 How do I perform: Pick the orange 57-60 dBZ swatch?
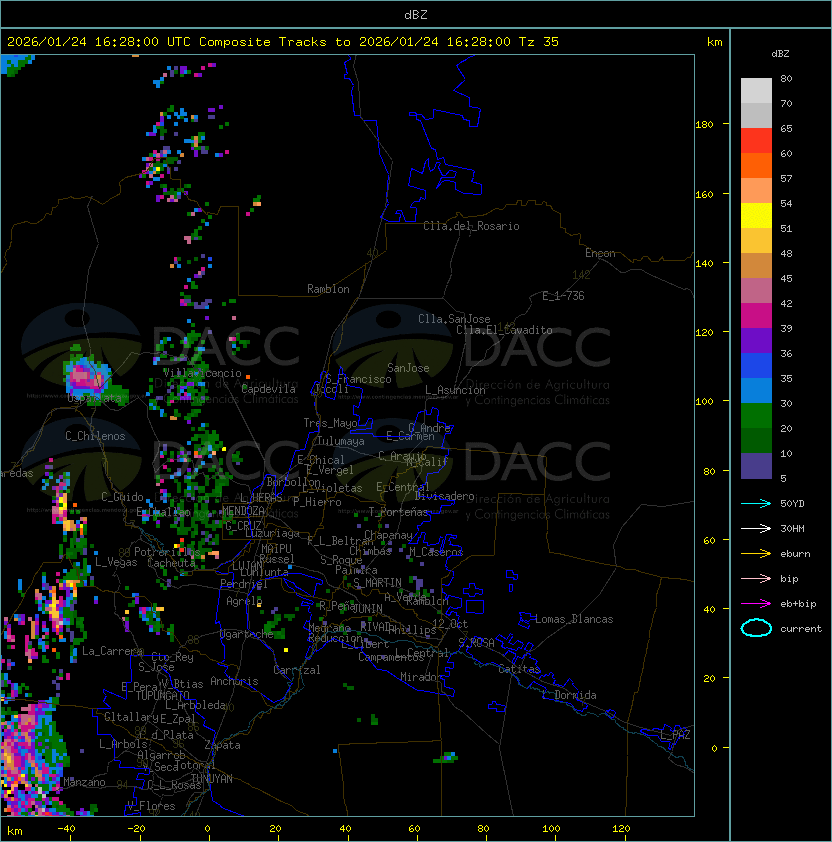[x=756, y=165]
